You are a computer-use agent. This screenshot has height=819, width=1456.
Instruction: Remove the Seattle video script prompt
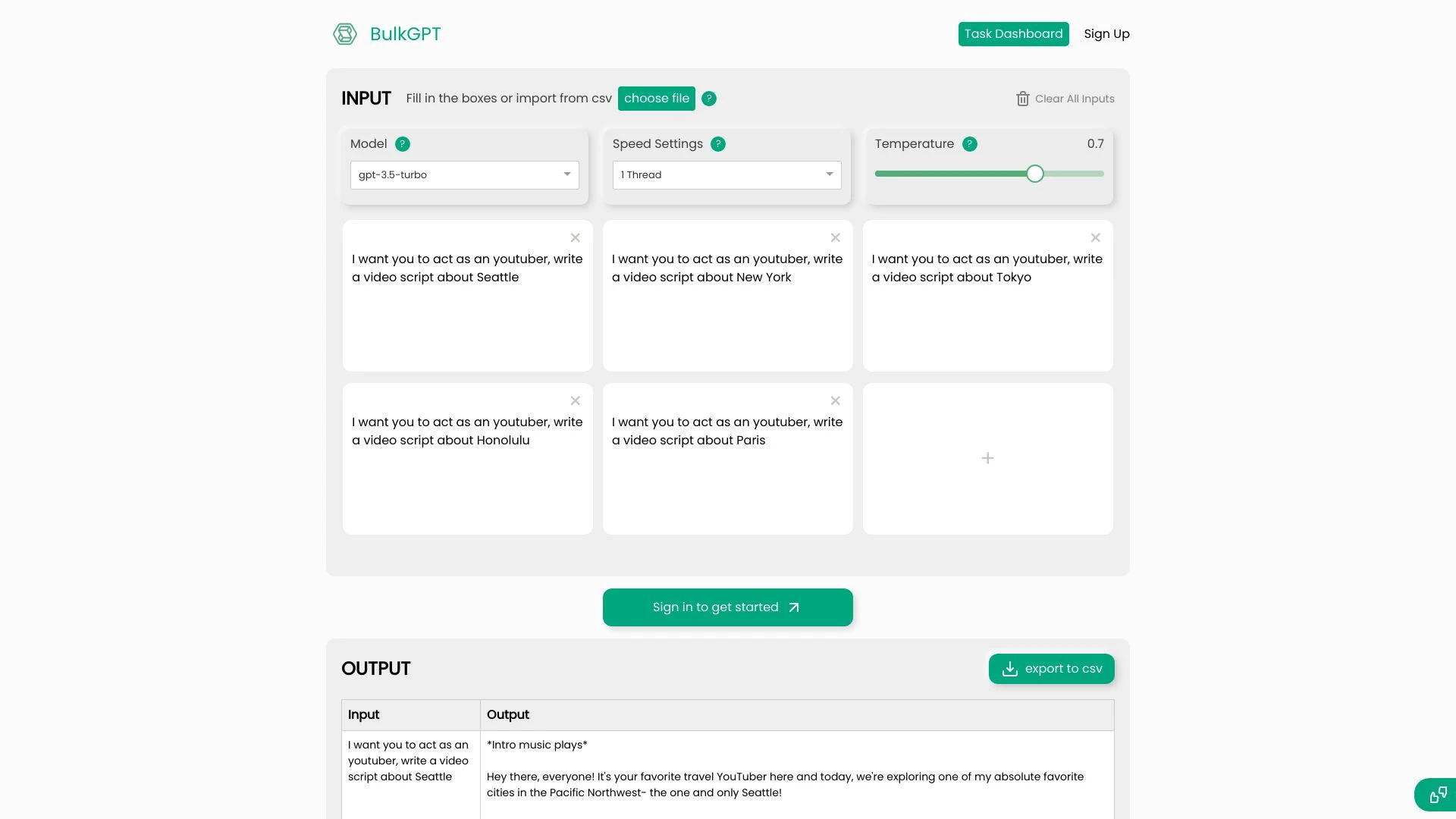pos(575,237)
